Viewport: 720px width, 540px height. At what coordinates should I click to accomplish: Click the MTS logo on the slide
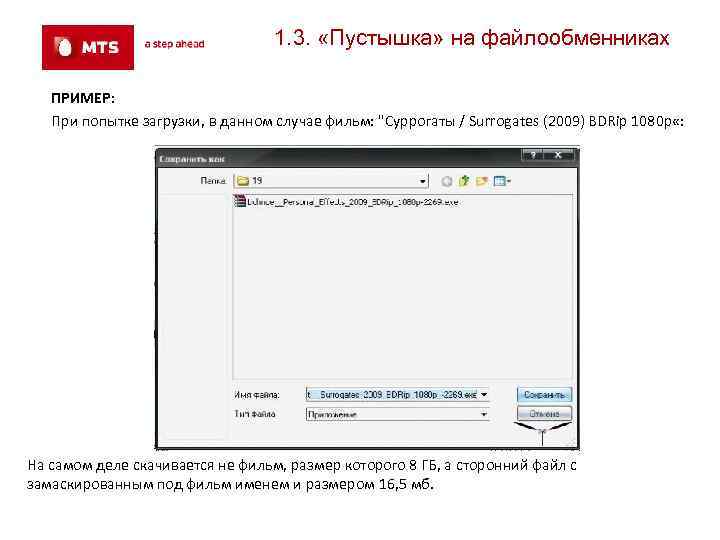click(x=88, y=47)
